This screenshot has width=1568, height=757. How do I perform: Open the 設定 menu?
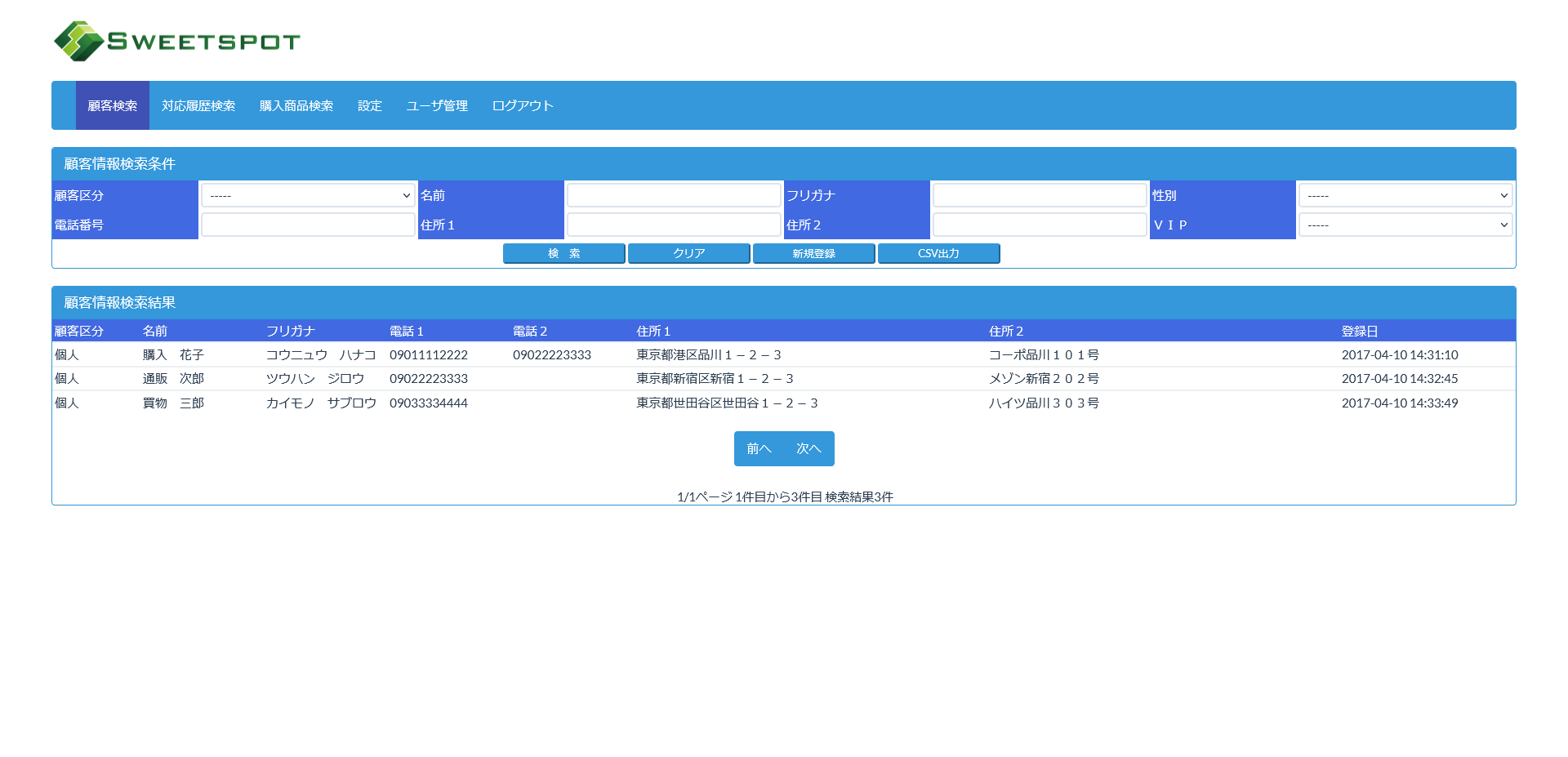369,105
